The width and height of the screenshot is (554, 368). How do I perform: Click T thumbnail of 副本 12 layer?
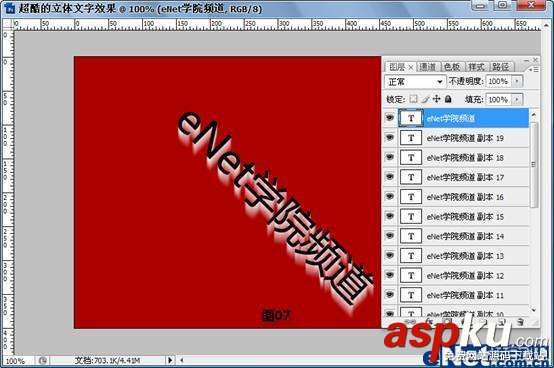coord(411,275)
